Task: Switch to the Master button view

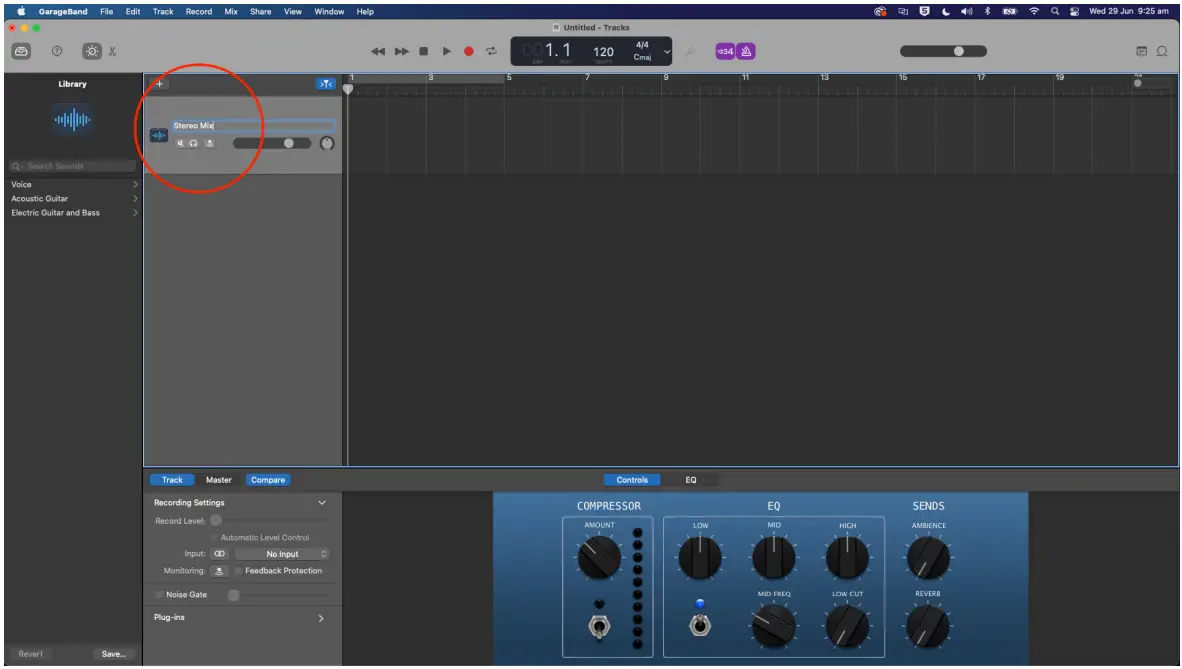Action: pyautogui.click(x=219, y=479)
